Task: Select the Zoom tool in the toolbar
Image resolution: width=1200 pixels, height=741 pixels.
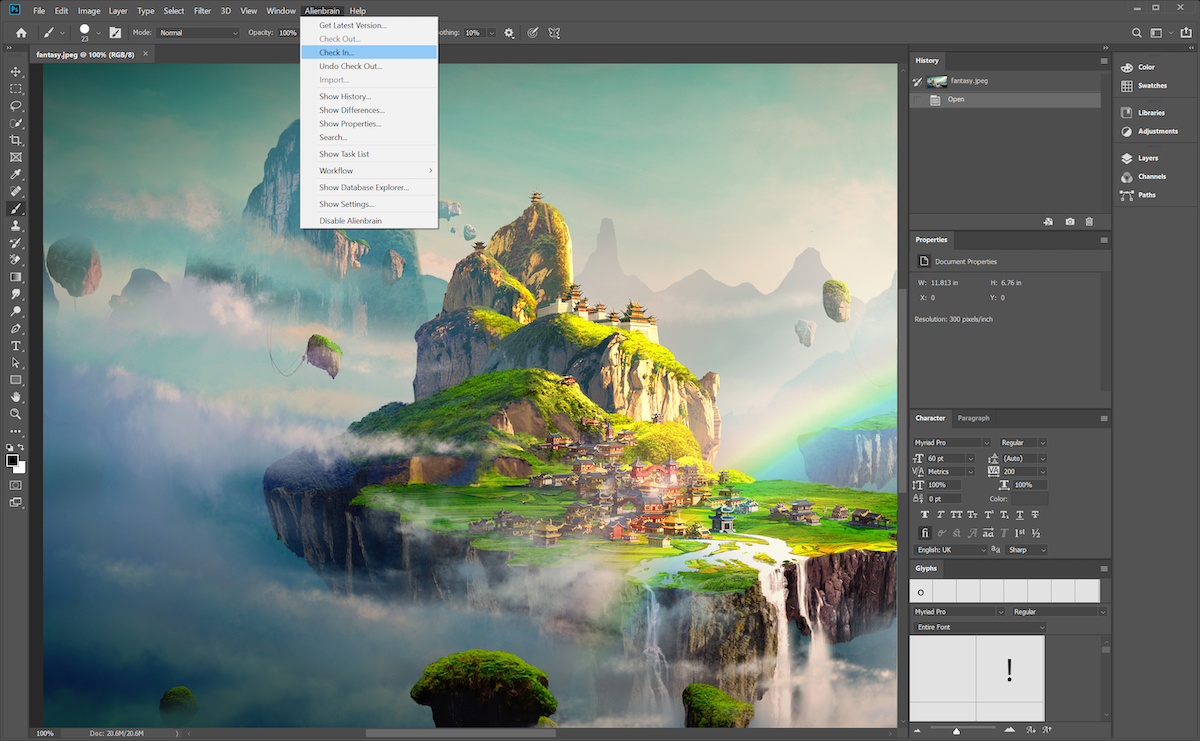Action: 16,413
